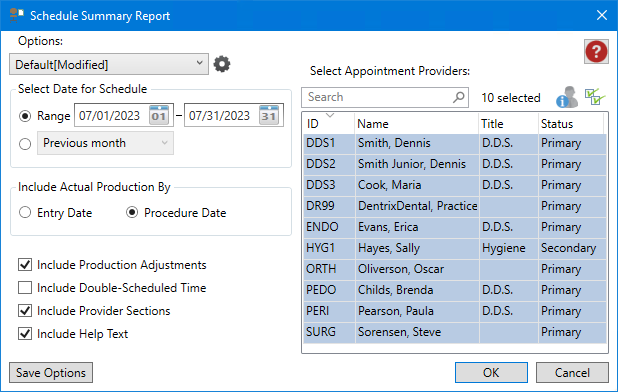618x392 pixels.
Task: Open the Previous month dropdown
Action: pos(105,143)
